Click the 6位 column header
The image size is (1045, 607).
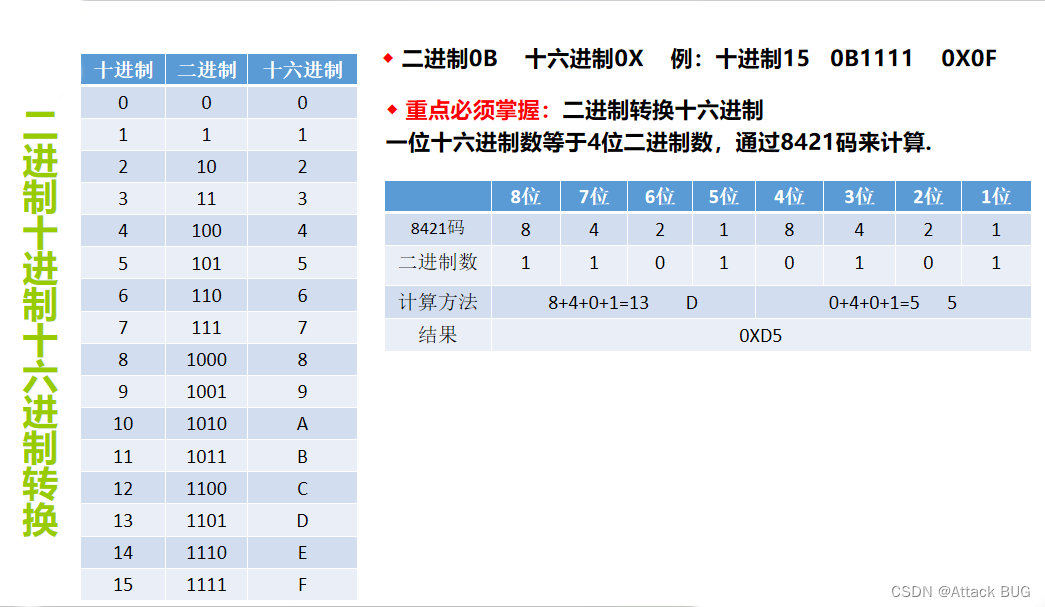(660, 197)
